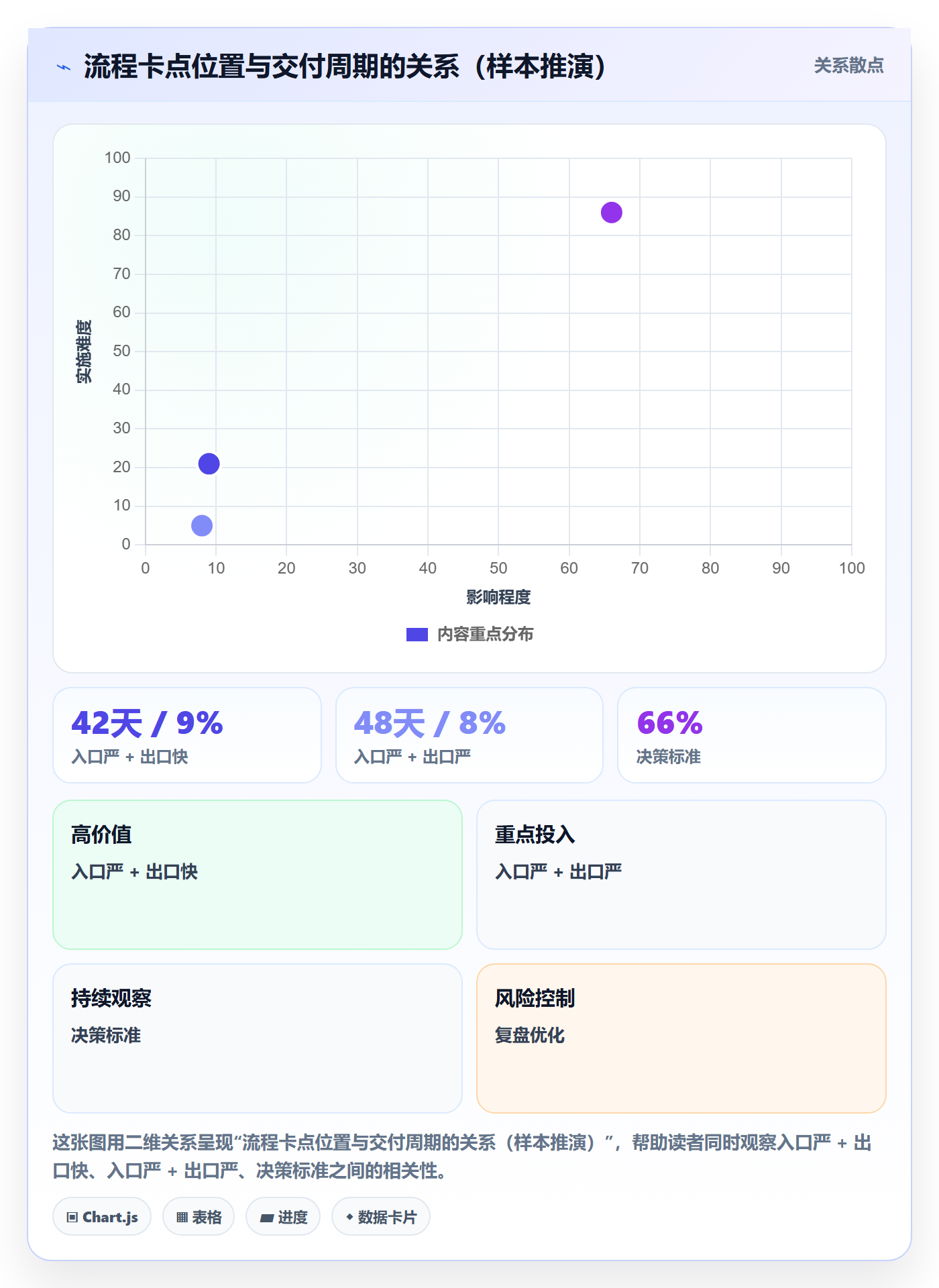
Task: Select the dark blue scatter point
Action: point(209,464)
